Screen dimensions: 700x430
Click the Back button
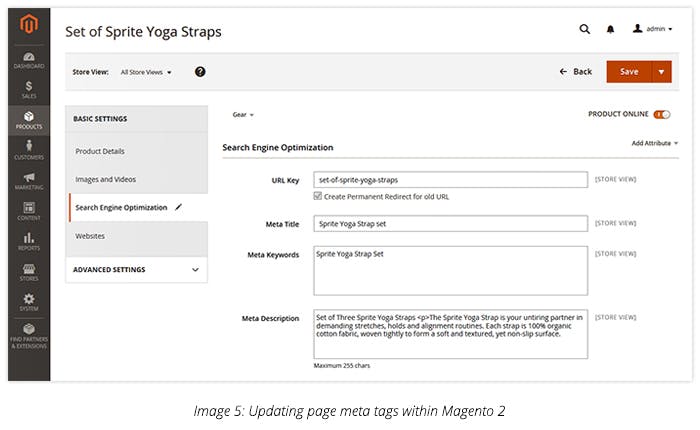(576, 71)
